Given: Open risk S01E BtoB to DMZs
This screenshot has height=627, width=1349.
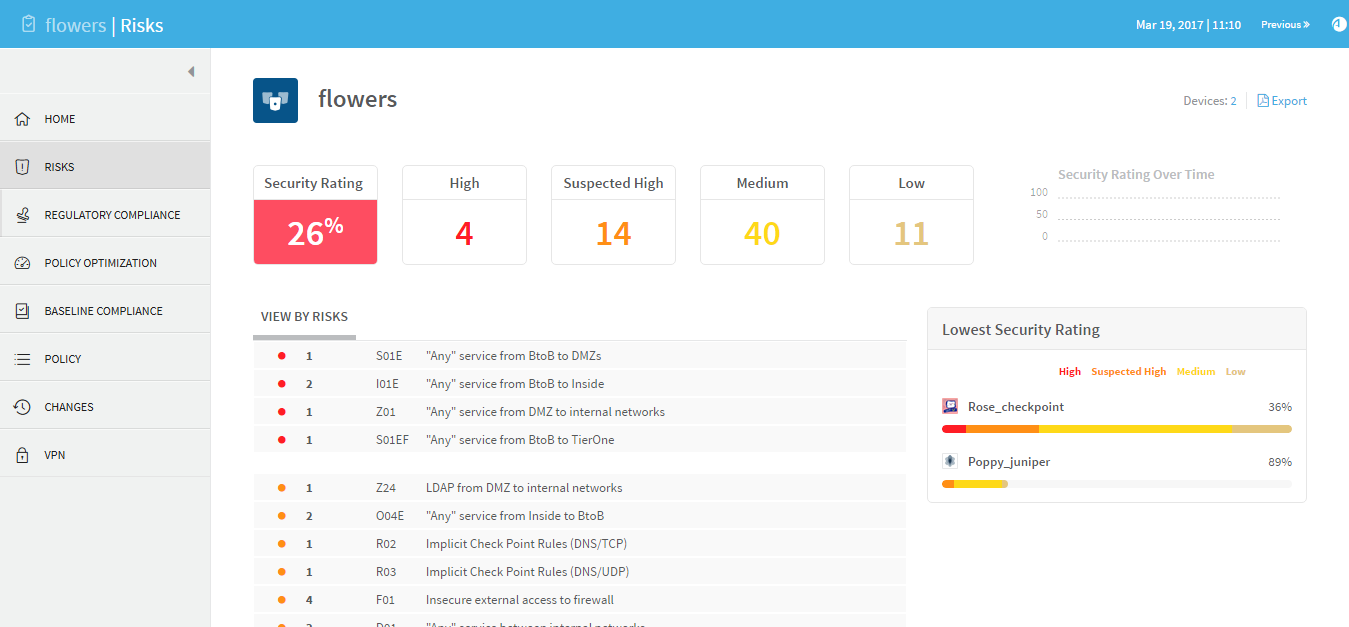Looking at the screenshot, I should [x=513, y=356].
